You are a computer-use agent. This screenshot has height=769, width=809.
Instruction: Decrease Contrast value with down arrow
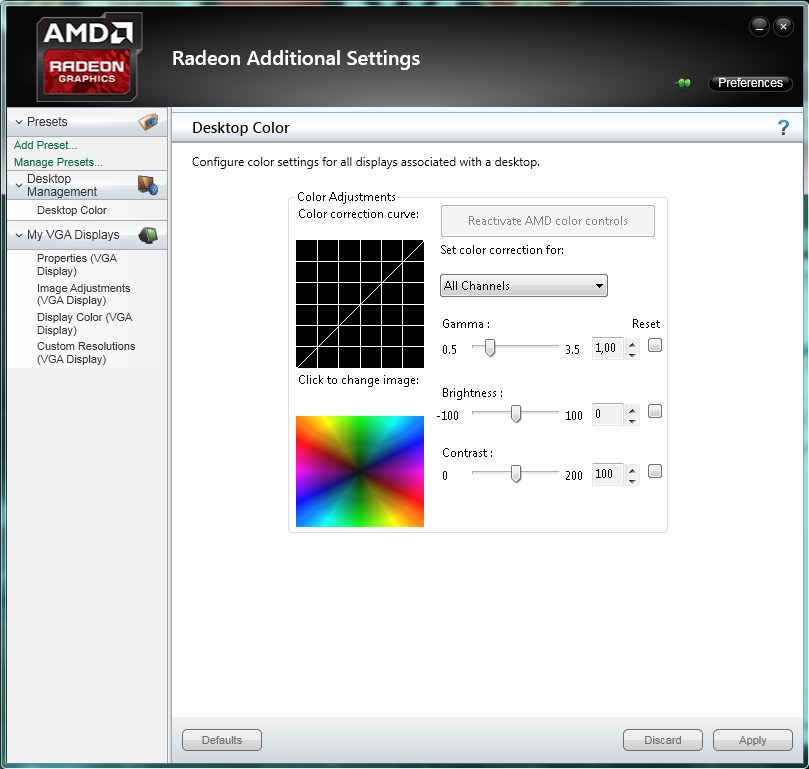click(633, 481)
